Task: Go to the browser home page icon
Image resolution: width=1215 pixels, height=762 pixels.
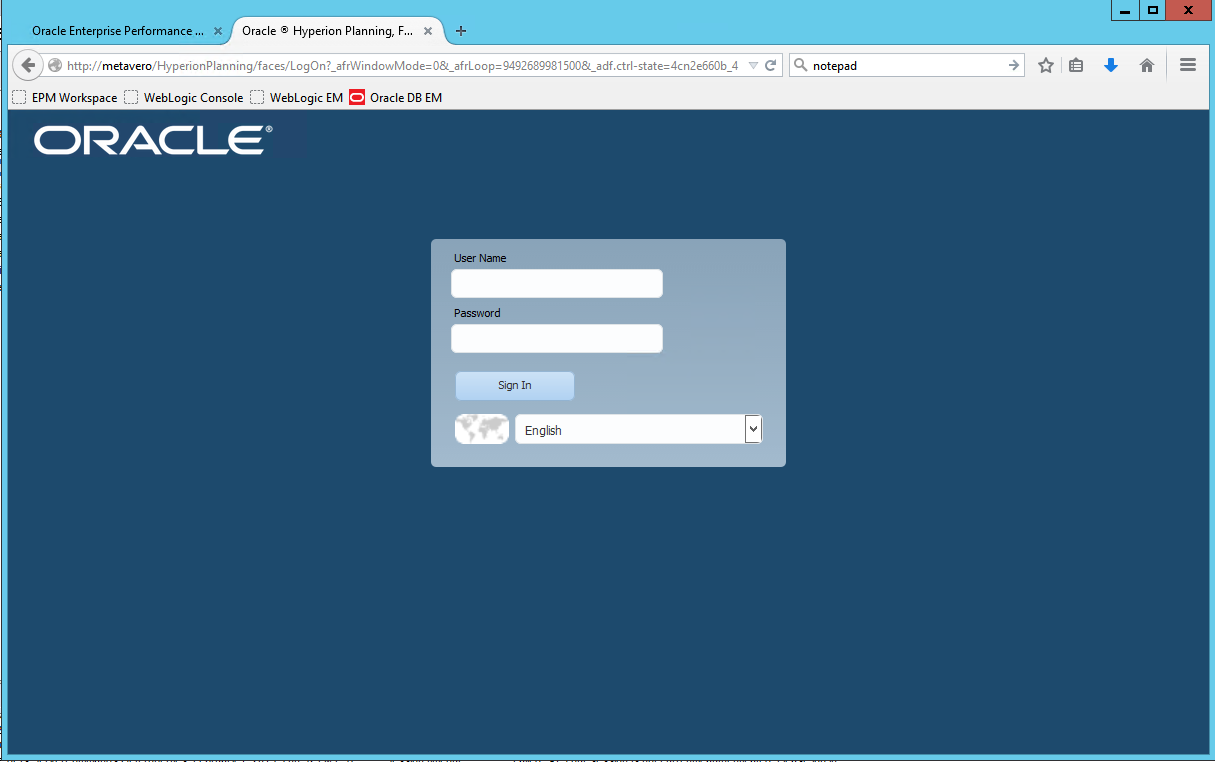Action: pos(1147,65)
